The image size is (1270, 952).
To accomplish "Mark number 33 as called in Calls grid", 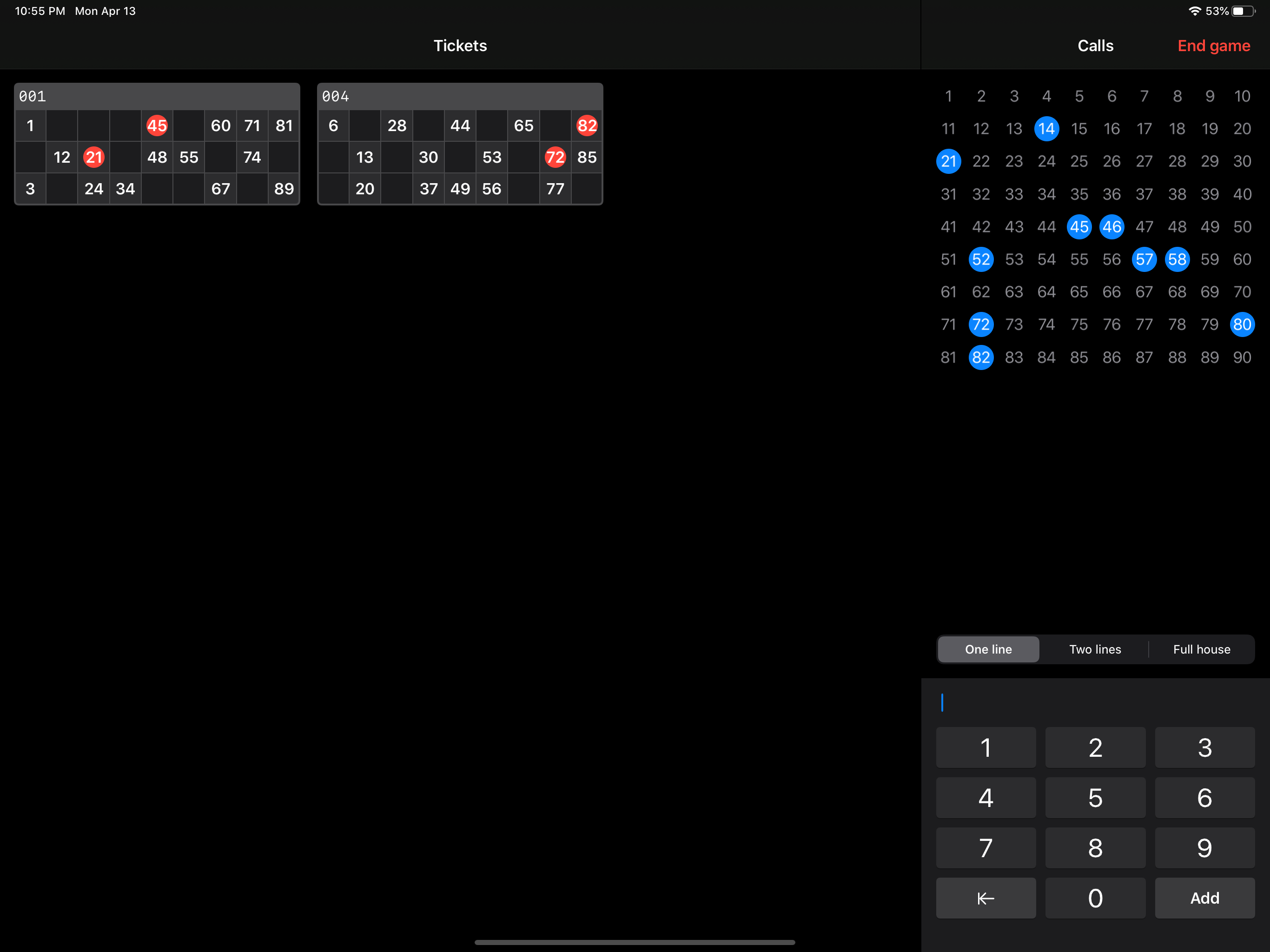I will tap(1014, 194).
